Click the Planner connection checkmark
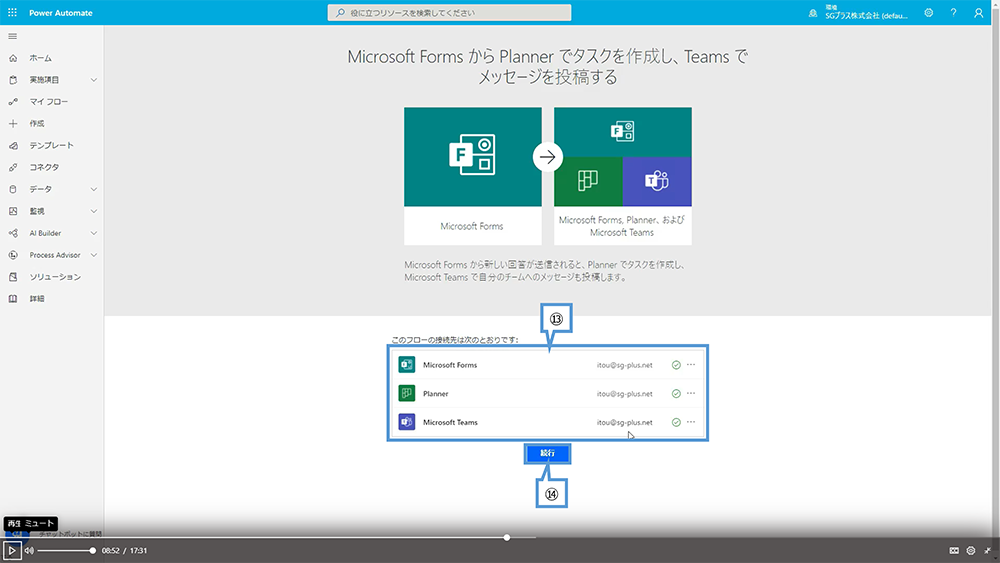The width and height of the screenshot is (1000, 563). tap(676, 394)
